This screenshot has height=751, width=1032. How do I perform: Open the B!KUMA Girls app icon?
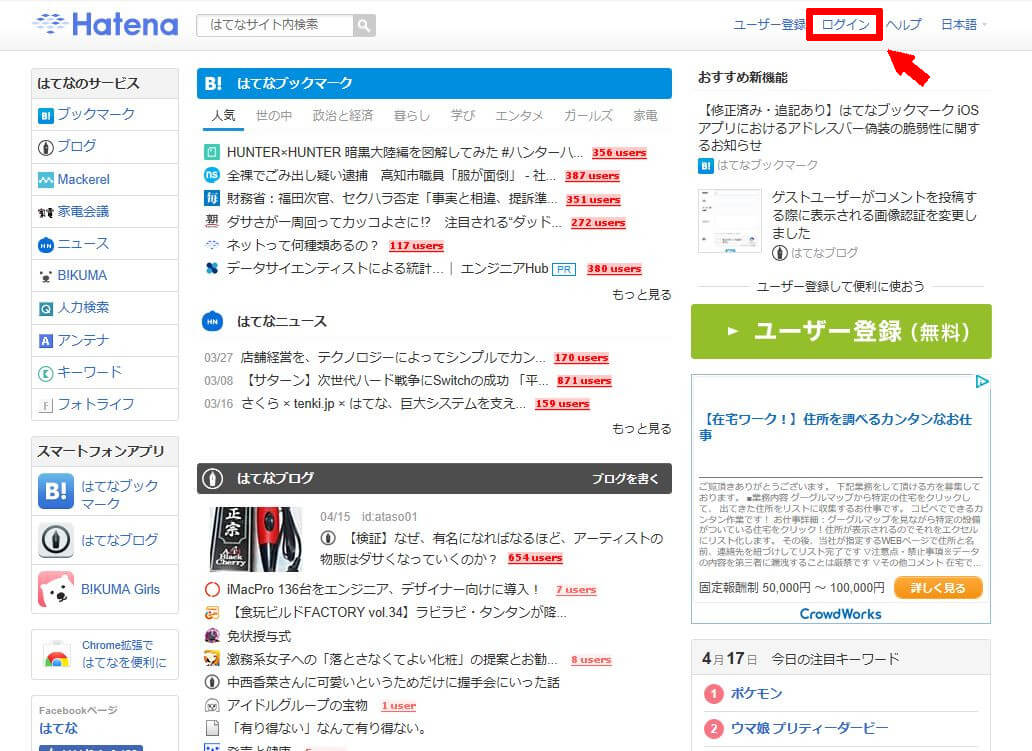56,589
